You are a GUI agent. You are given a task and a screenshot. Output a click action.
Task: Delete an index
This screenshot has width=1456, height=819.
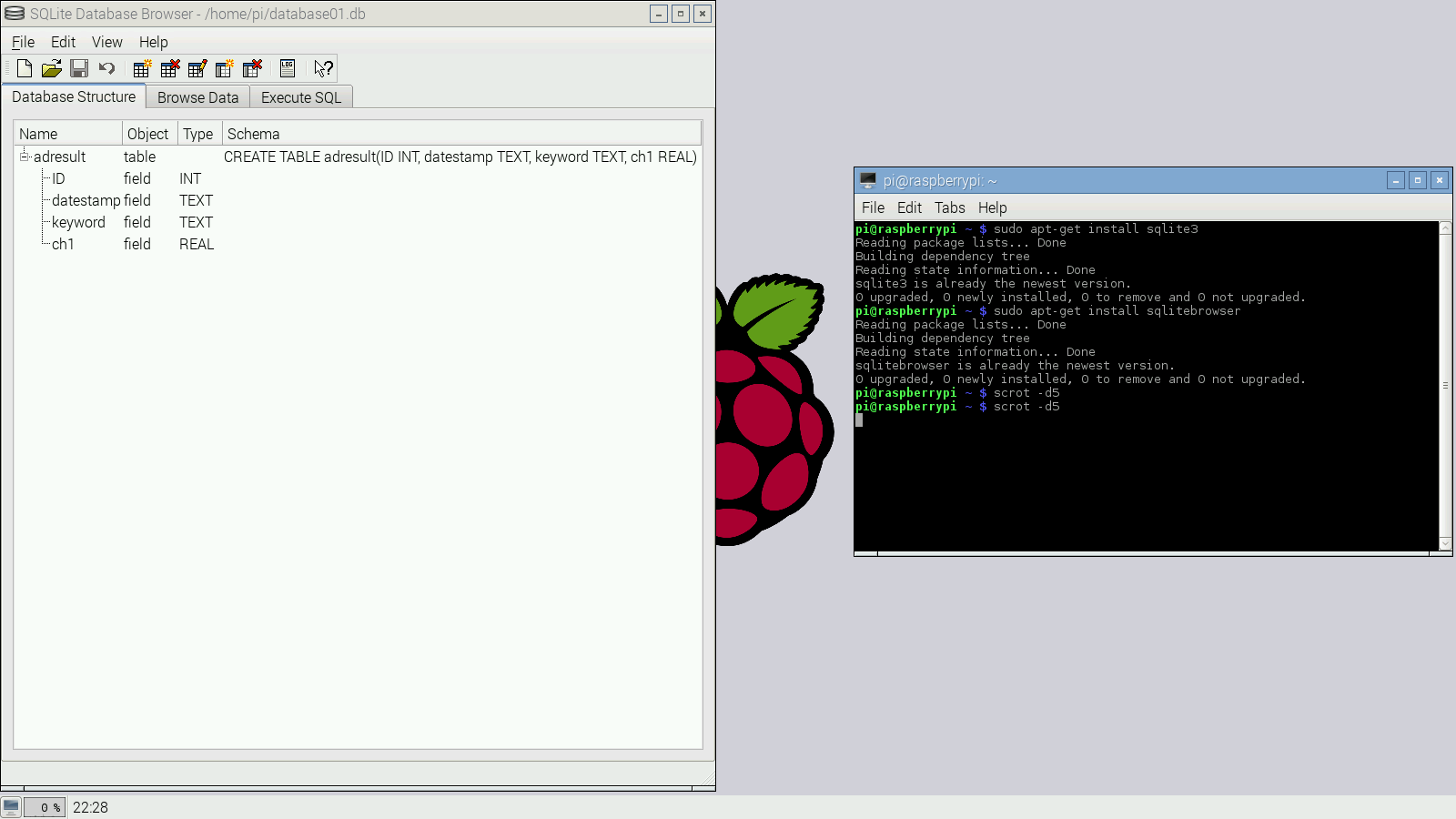click(x=252, y=68)
